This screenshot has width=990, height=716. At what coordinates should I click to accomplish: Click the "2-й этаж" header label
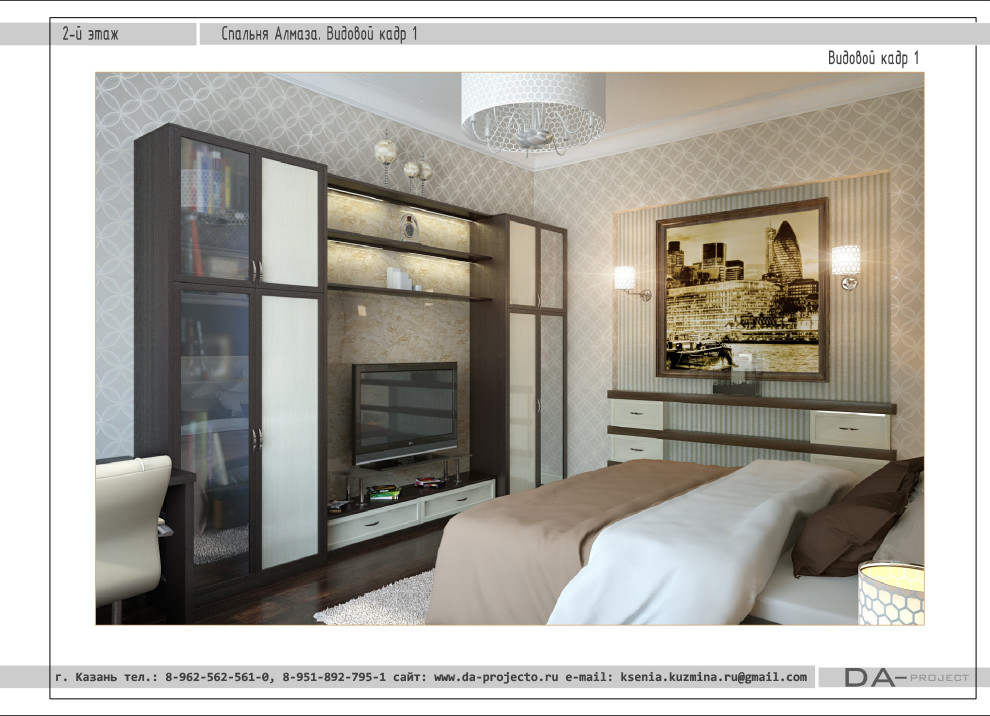90,35
